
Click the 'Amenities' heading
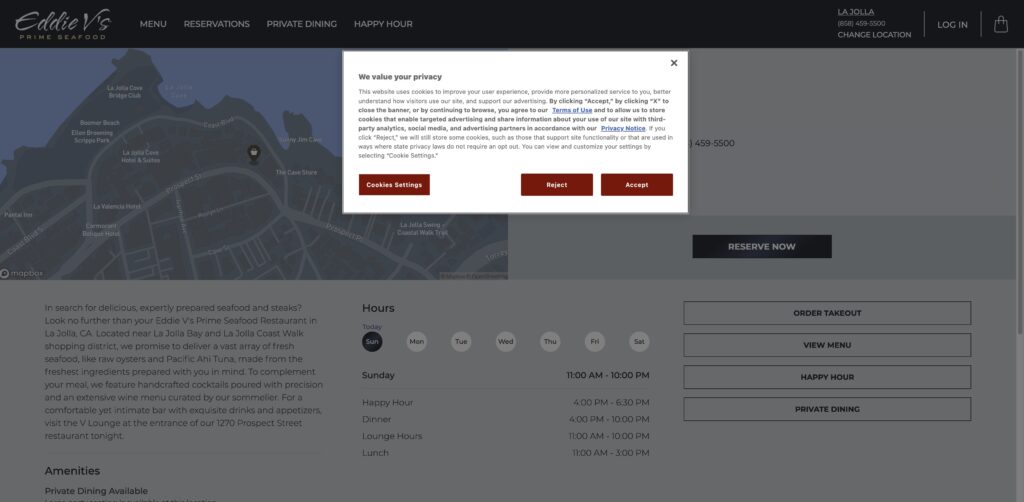(72, 471)
